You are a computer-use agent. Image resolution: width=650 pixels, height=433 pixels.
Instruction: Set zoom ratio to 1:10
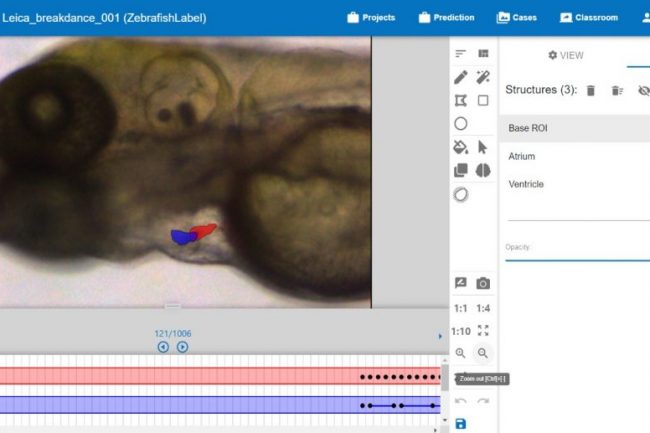click(461, 331)
